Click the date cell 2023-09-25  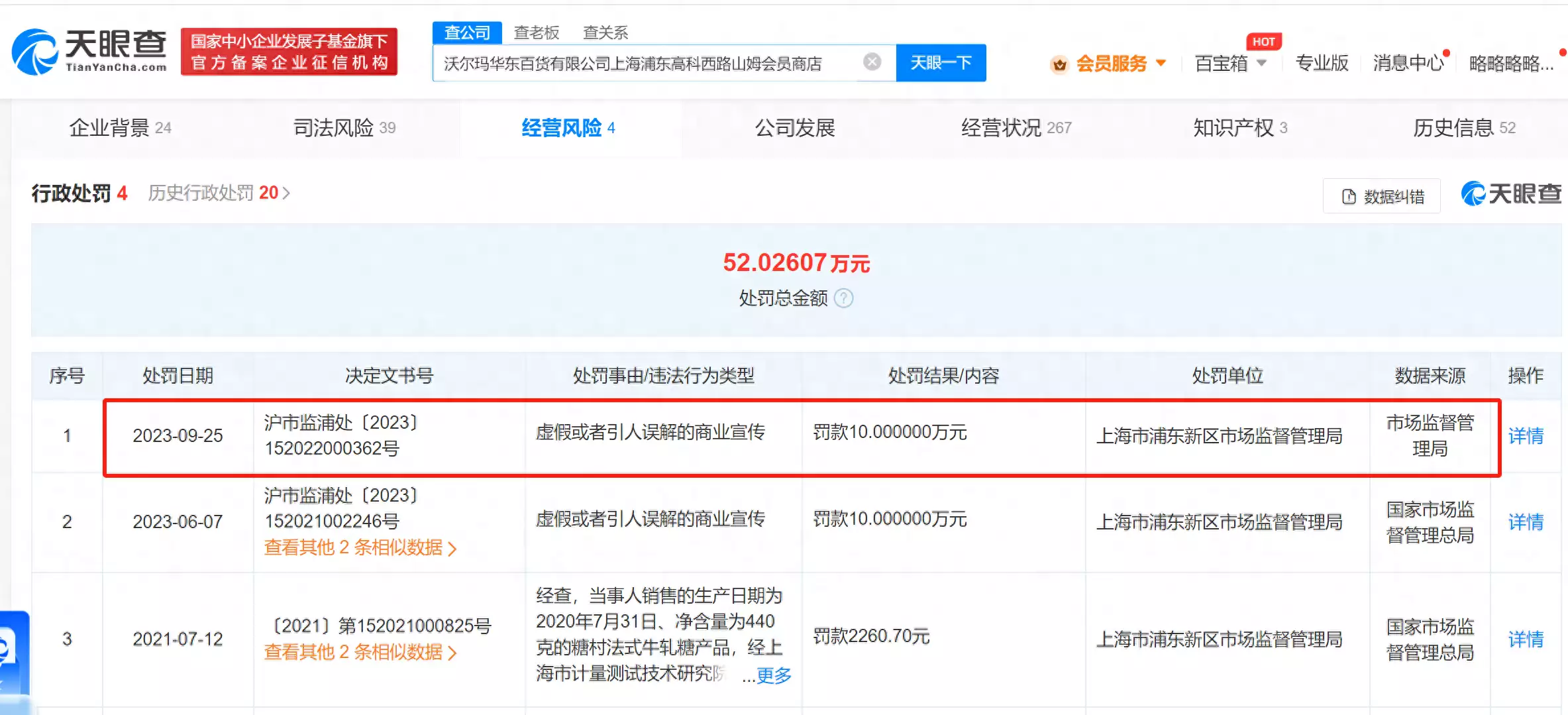pyautogui.click(x=178, y=435)
